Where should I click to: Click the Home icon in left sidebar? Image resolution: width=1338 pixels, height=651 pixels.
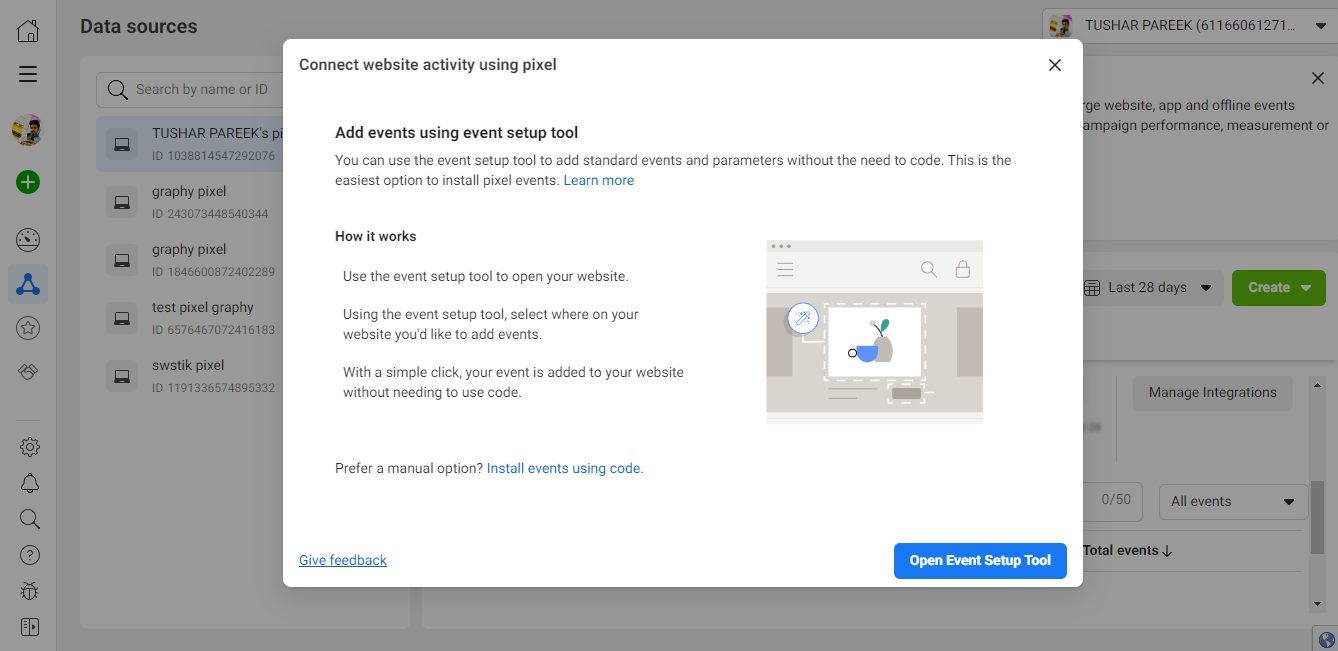click(x=28, y=31)
